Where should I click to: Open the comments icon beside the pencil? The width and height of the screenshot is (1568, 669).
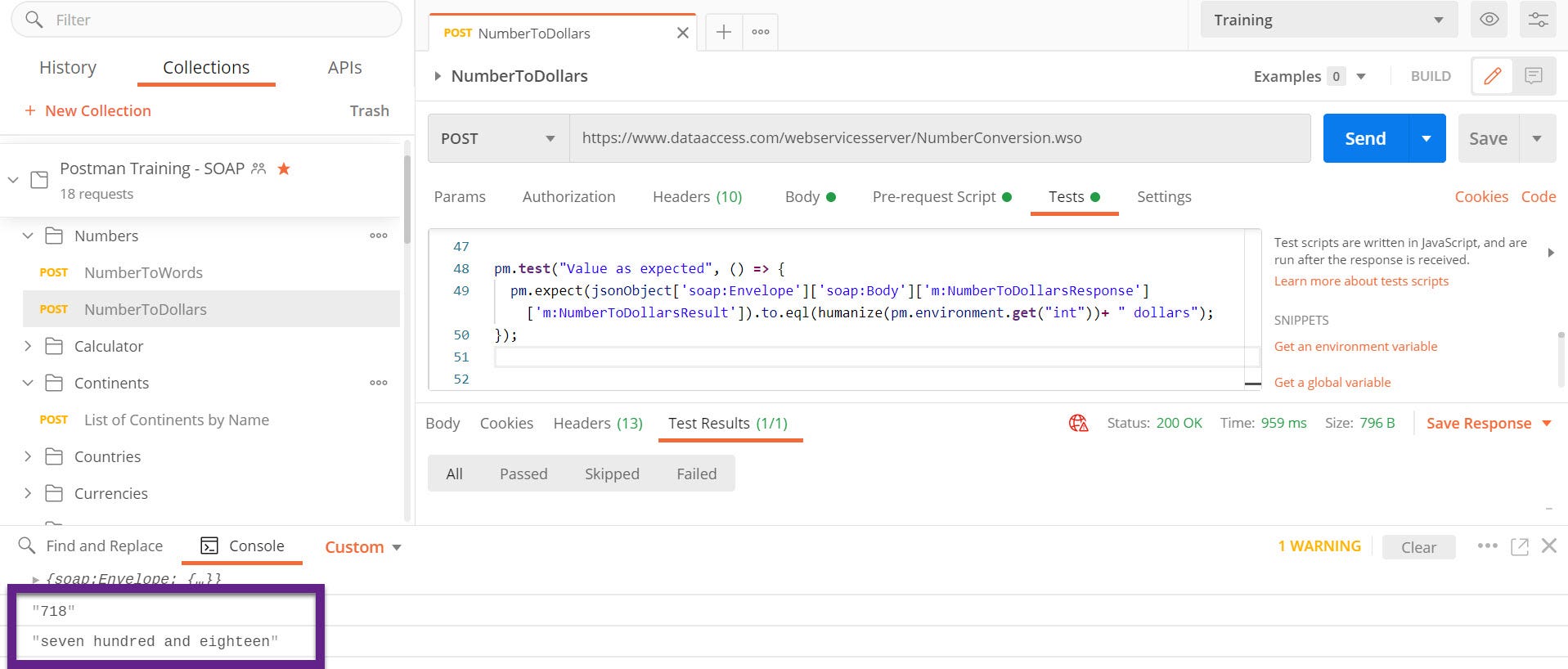pyautogui.click(x=1534, y=76)
